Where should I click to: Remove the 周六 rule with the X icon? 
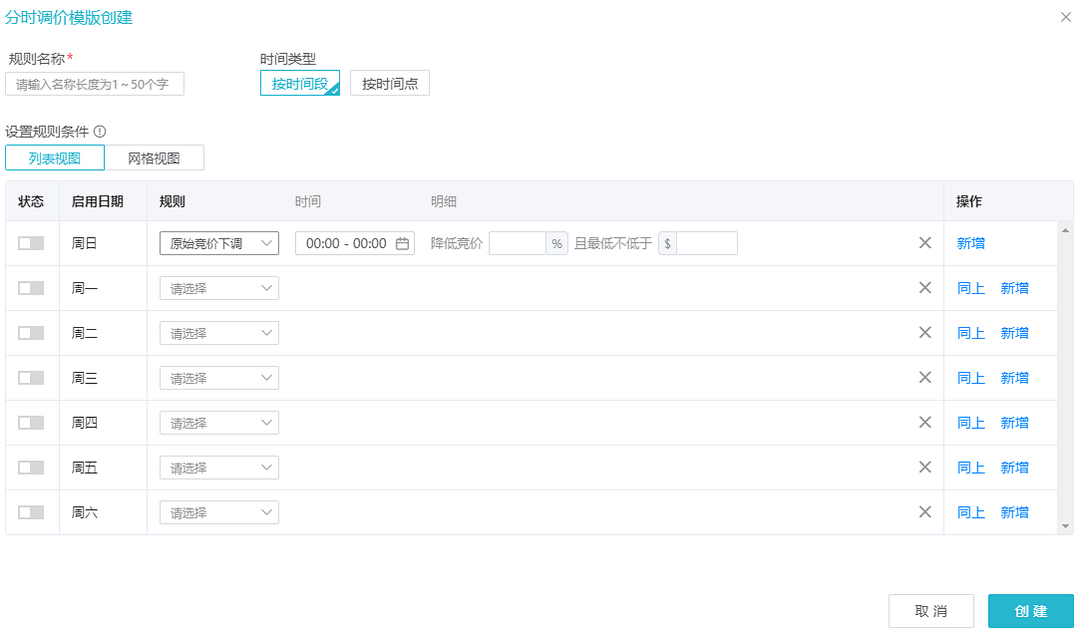[925, 512]
